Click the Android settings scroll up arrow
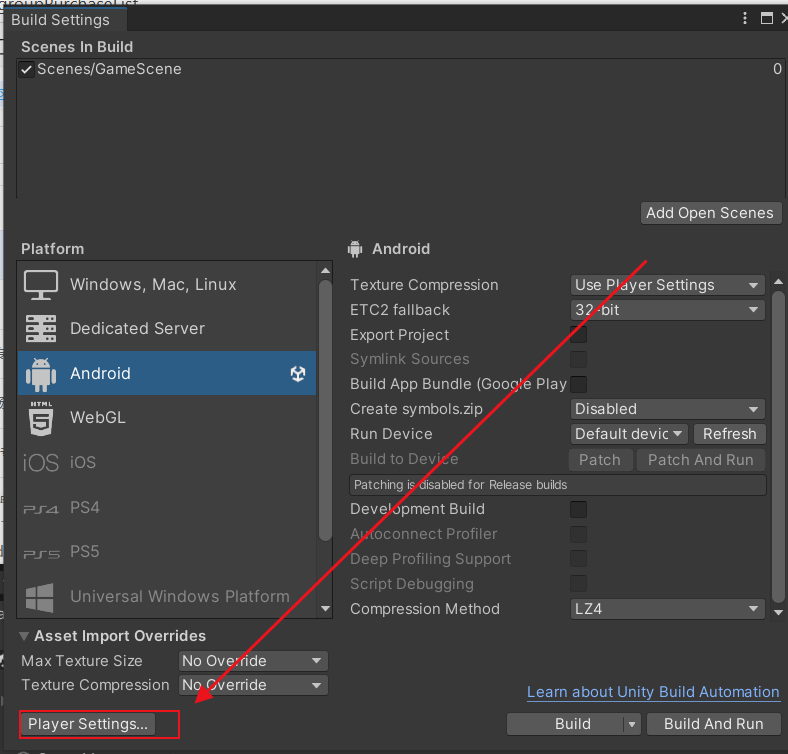Screen dimensions: 788x754 pyautogui.click(x=778, y=281)
